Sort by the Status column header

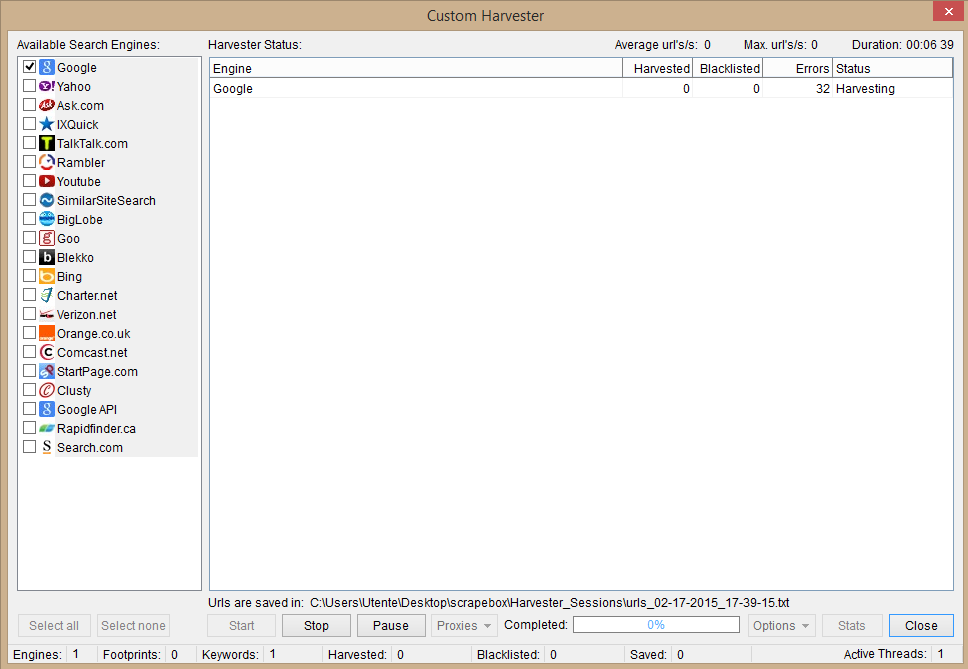click(893, 68)
